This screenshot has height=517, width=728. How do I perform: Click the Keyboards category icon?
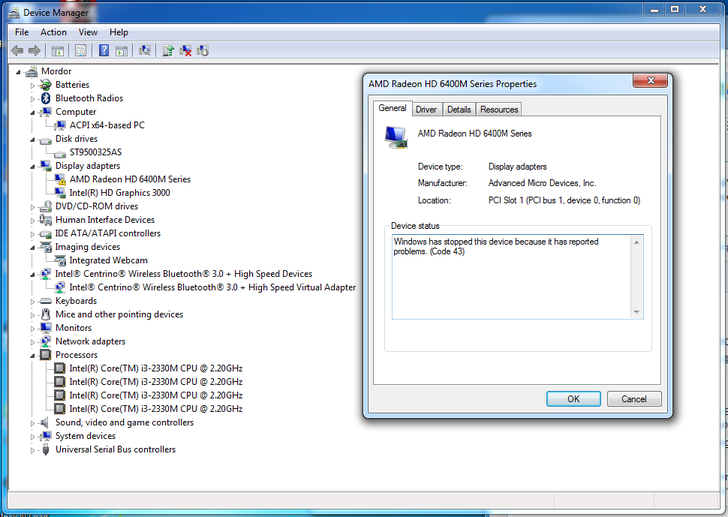coord(46,301)
